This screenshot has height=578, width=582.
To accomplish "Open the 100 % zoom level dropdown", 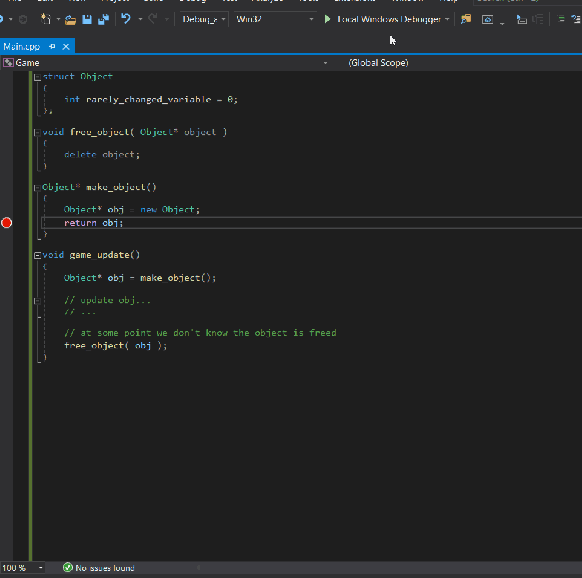I will coord(40,568).
